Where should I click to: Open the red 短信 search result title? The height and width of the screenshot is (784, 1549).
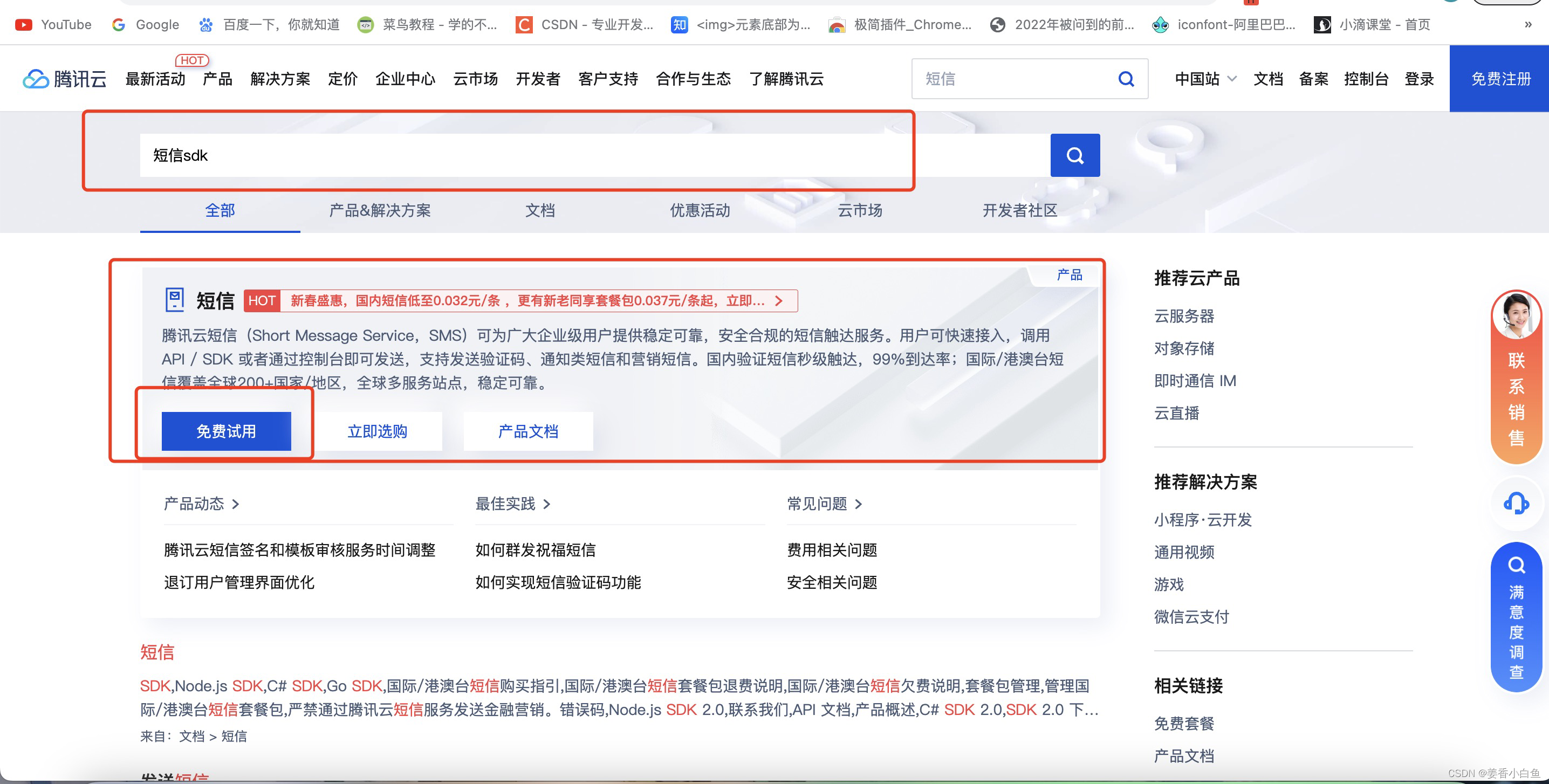pyautogui.click(x=157, y=652)
